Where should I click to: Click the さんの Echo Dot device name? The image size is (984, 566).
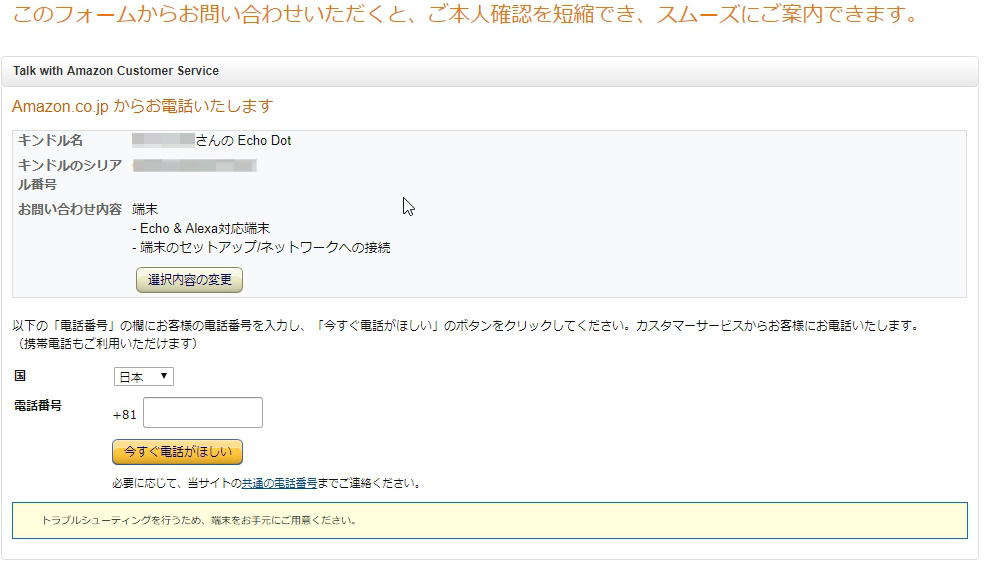(x=243, y=141)
